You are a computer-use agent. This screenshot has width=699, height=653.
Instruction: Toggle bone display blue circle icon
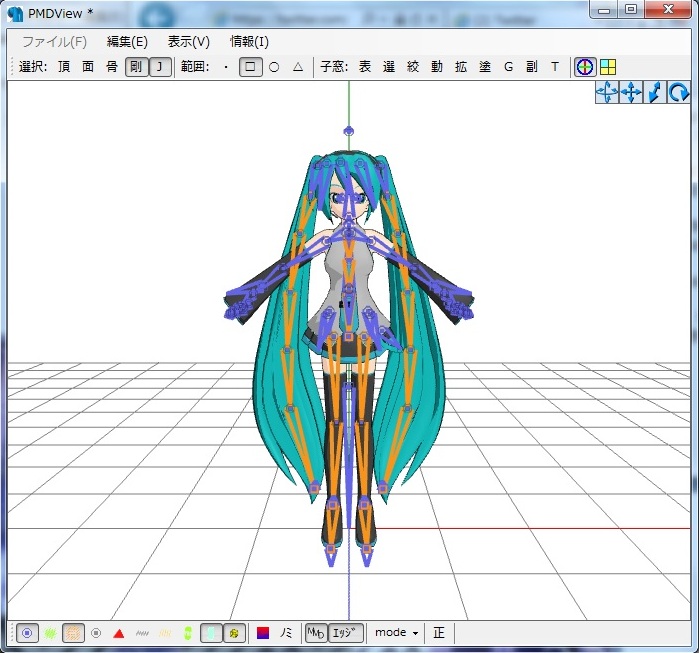pos(27,633)
